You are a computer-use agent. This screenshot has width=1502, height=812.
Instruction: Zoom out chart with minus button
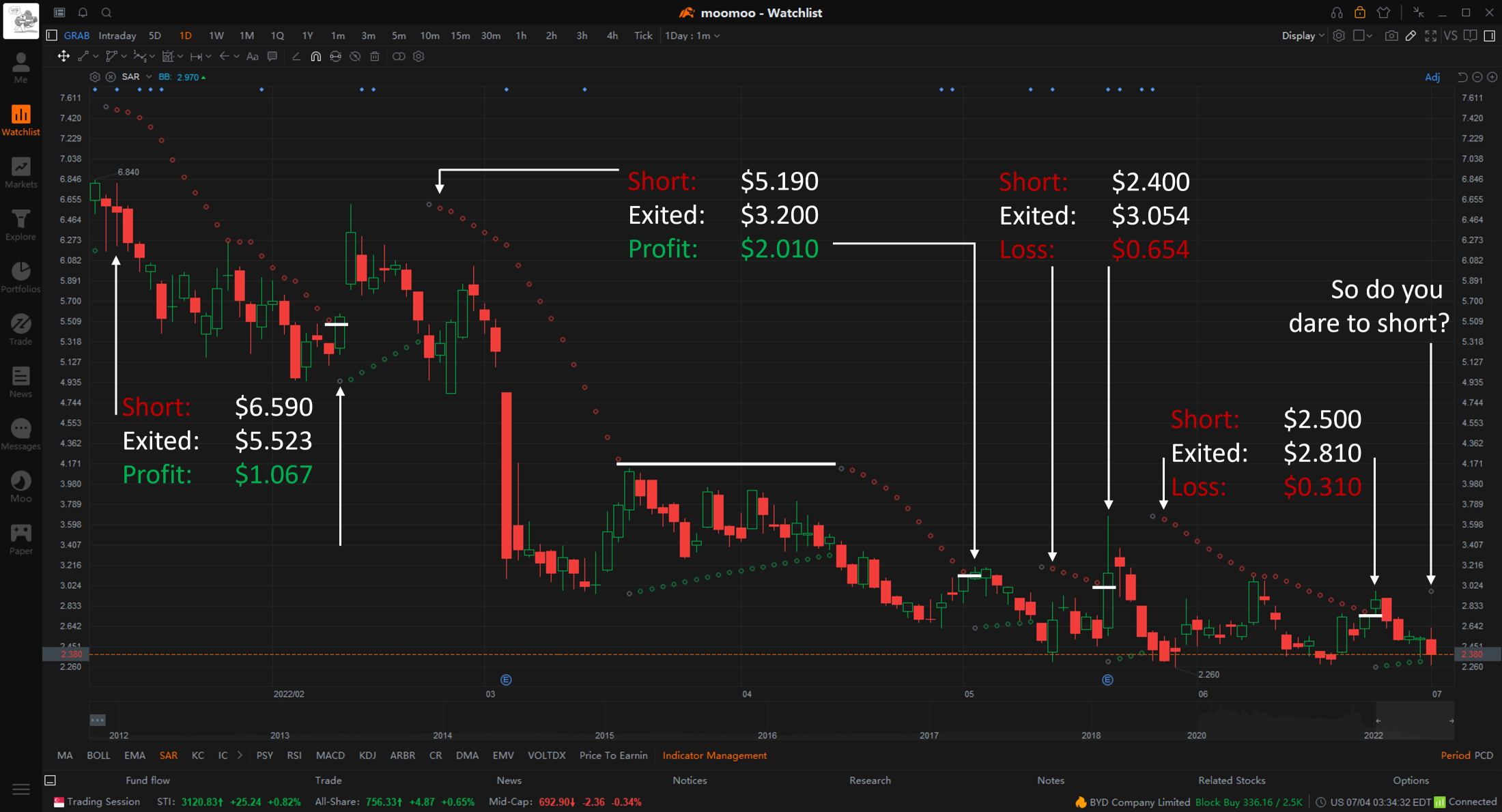click(x=1477, y=77)
